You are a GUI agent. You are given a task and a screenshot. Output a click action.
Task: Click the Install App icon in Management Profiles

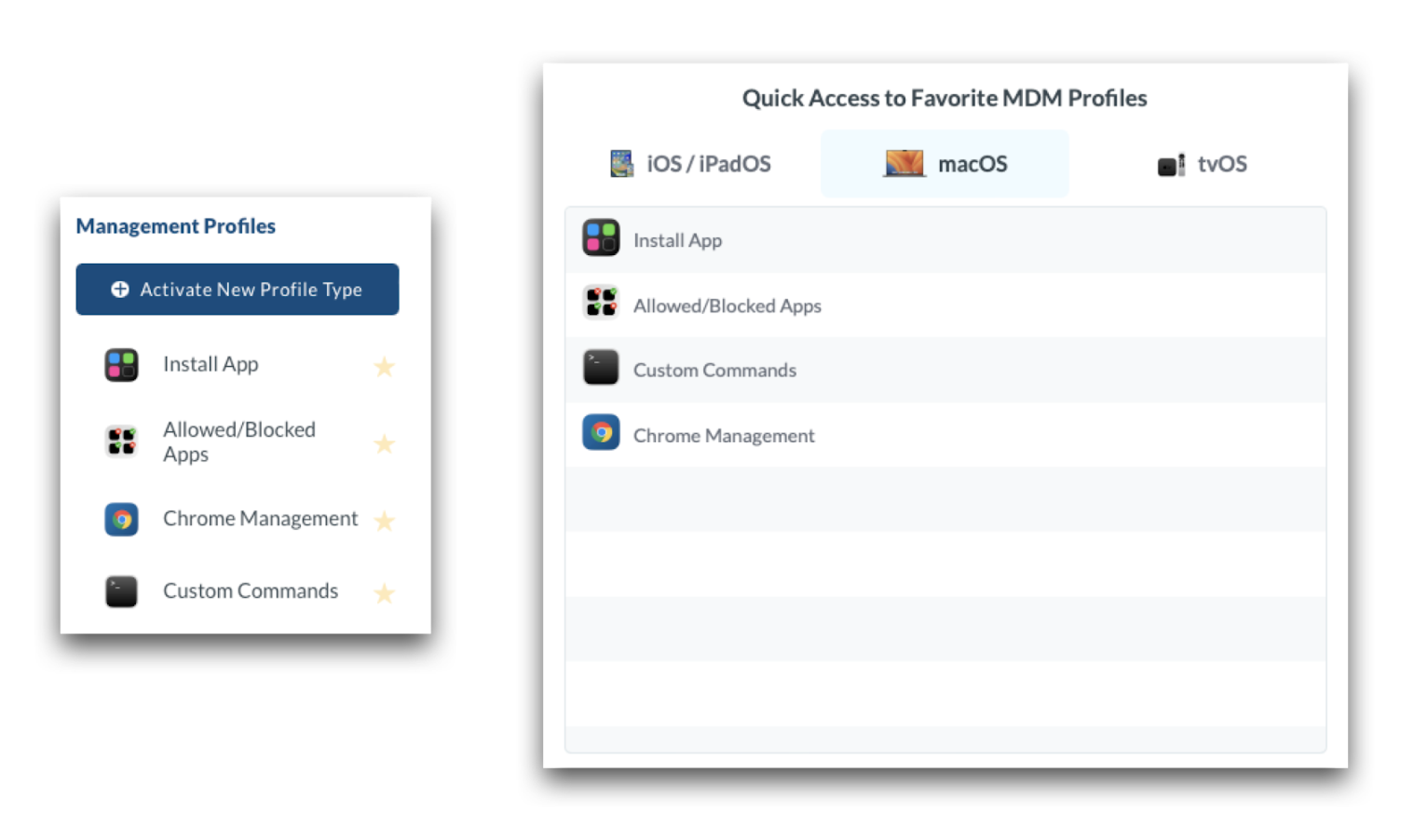(x=121, y=365)
